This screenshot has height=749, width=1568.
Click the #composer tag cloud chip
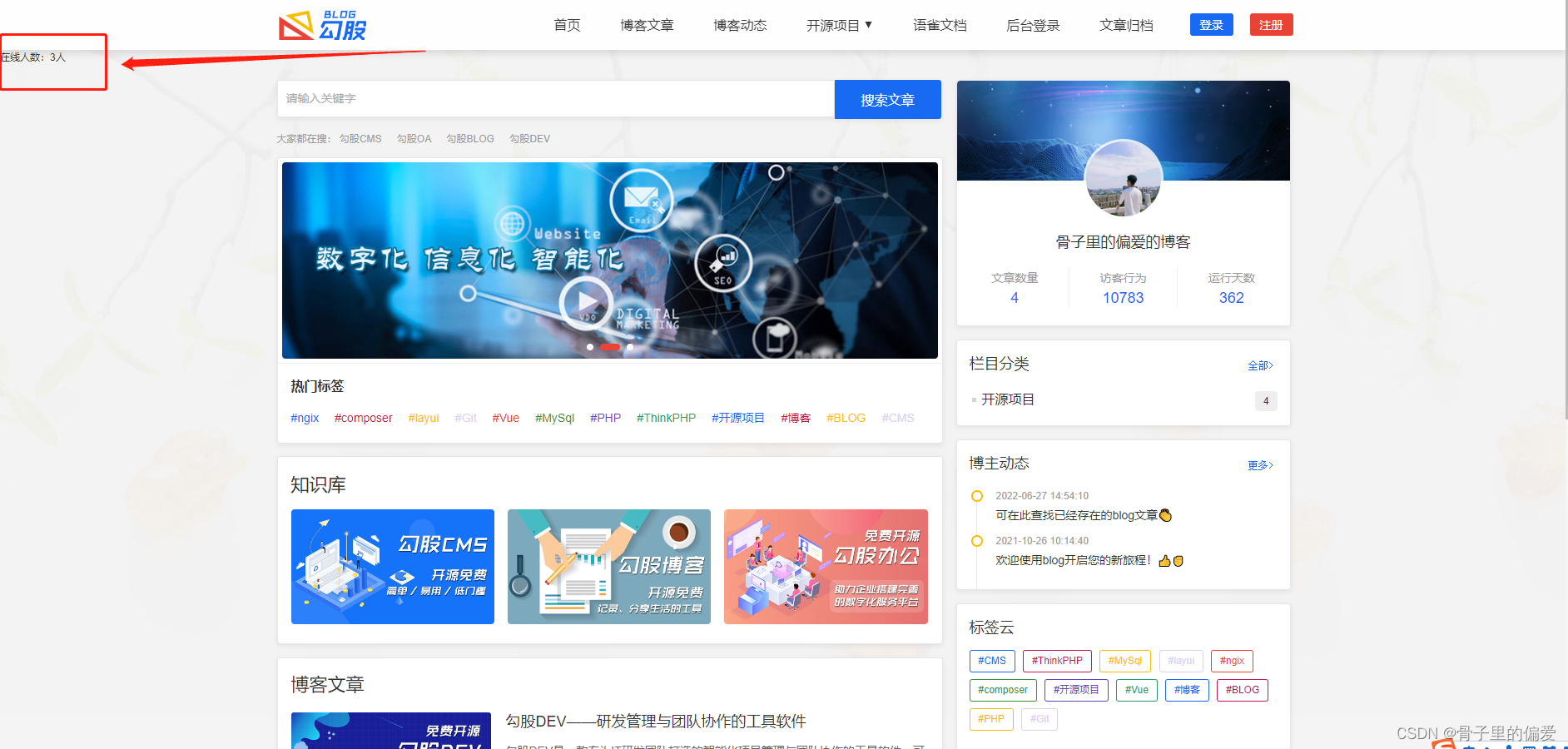point(1003,690)
